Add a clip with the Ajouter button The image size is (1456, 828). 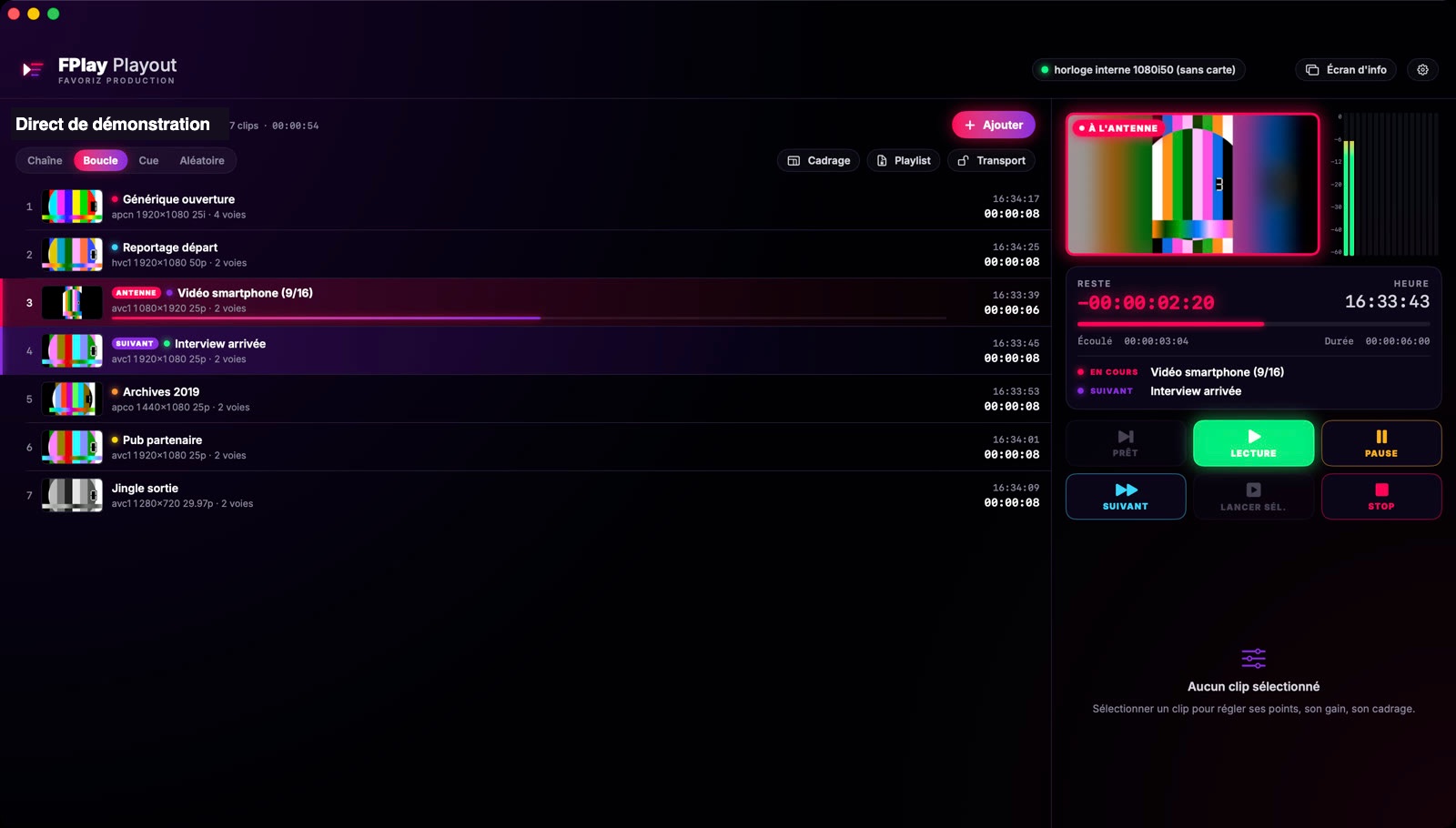tap(994, 125)
